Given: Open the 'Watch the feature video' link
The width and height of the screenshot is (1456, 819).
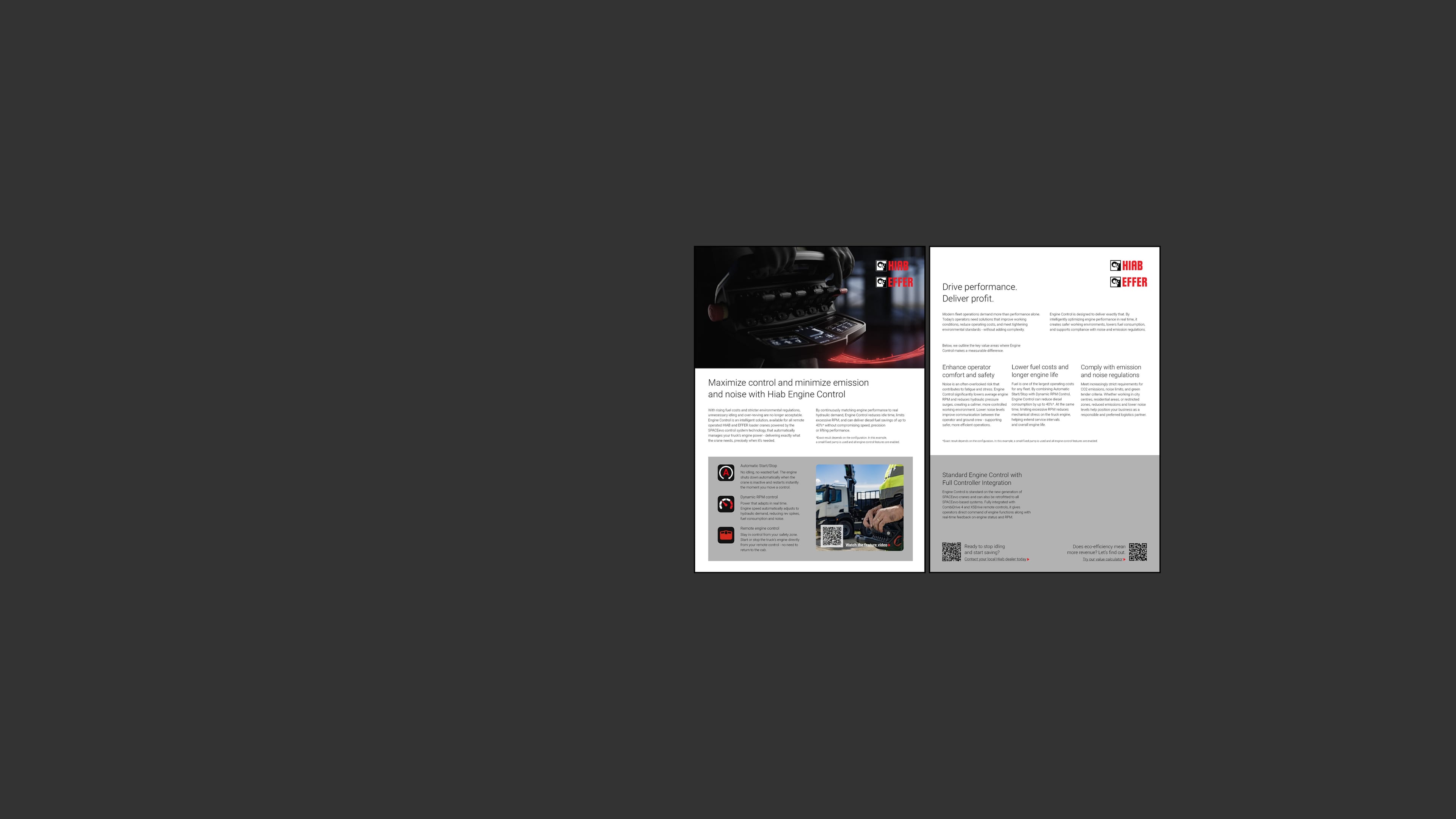Looking at the screenshot, I should (x=868, y=545).
